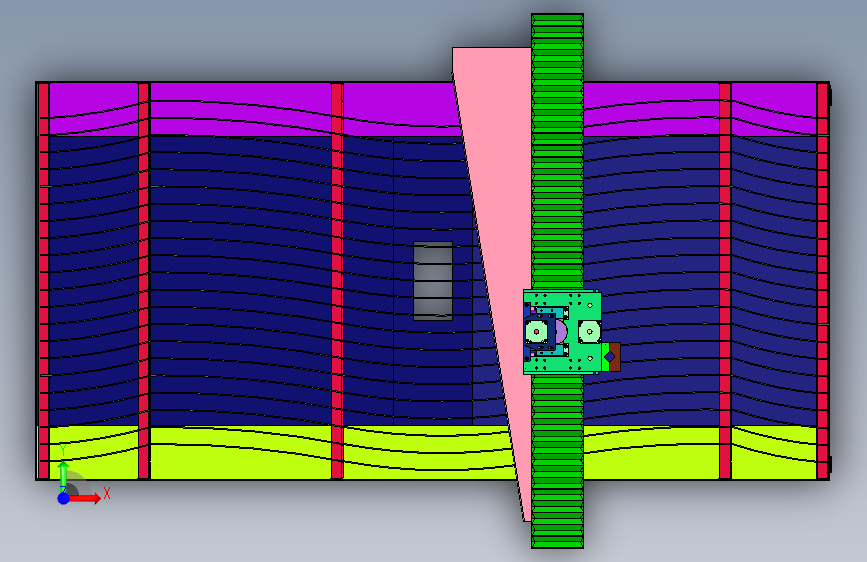Image resolution: width=867 pixels, height=562 pixels.
Task: Select the brown block beside the carriage
Action: click(615, 357)
